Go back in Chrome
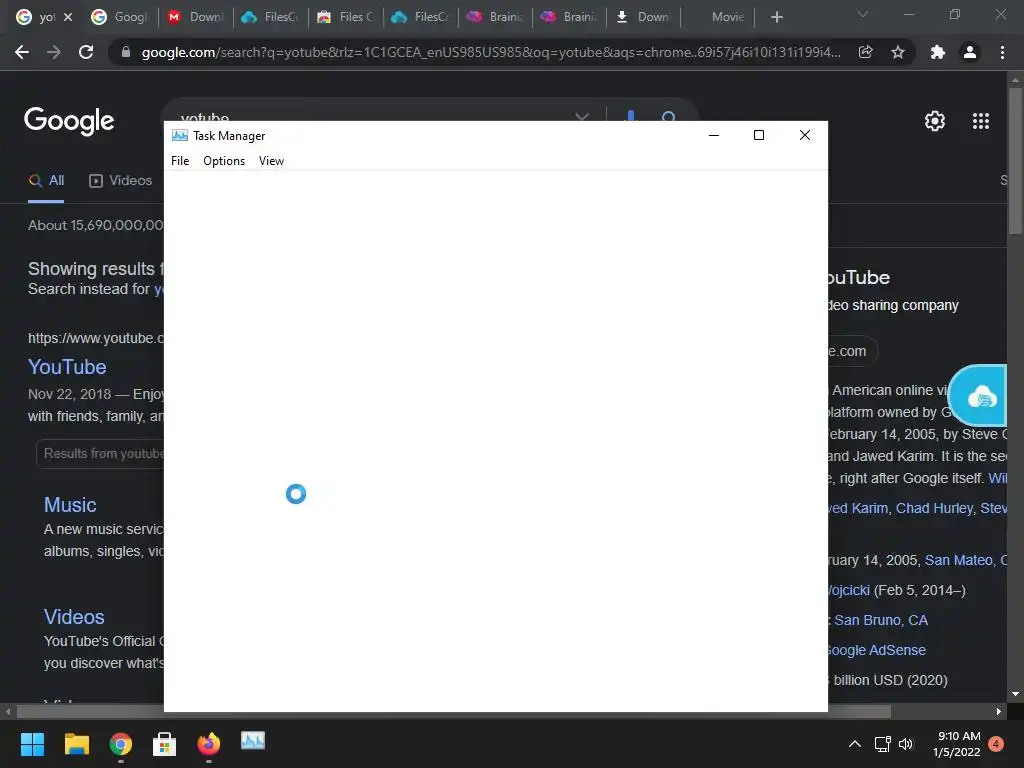Image resolution: width=1024 pixels, height=768 pixels. [x=22, y=52]
